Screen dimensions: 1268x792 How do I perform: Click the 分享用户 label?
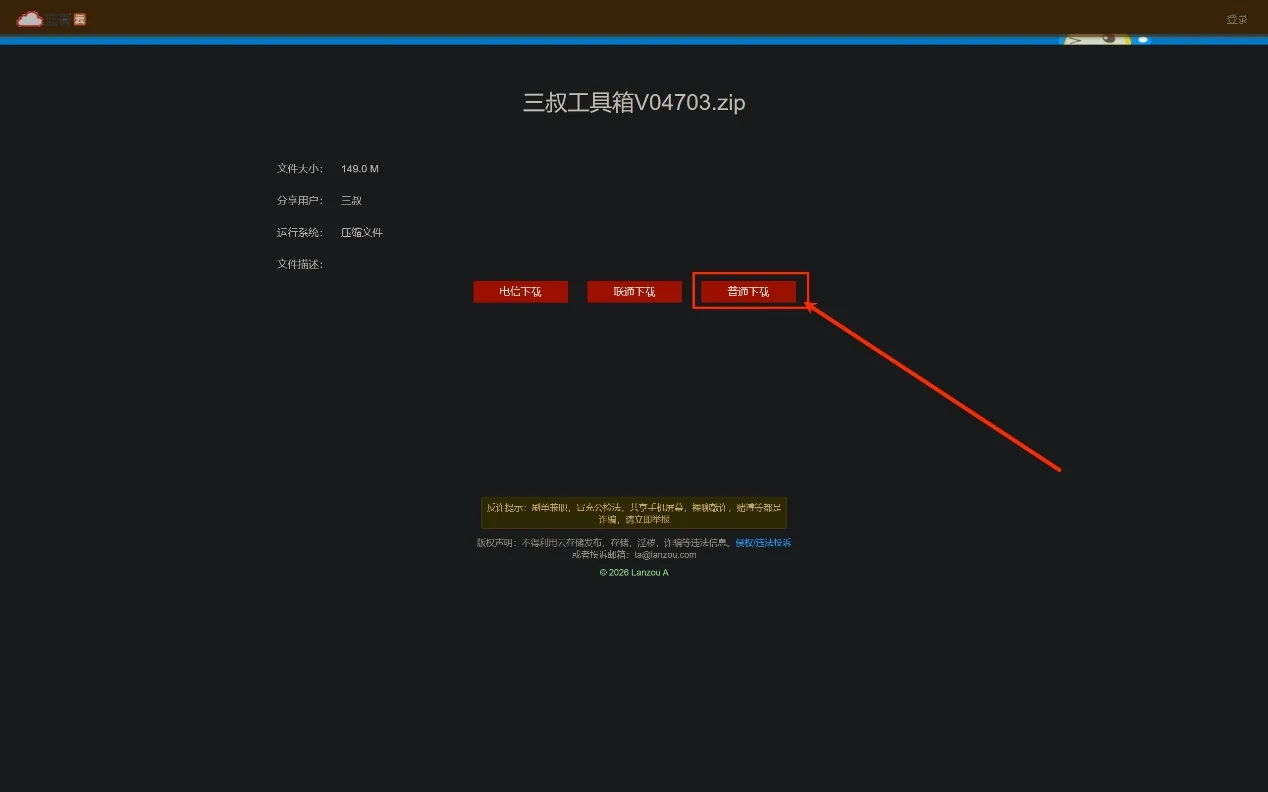coord(300,201)
